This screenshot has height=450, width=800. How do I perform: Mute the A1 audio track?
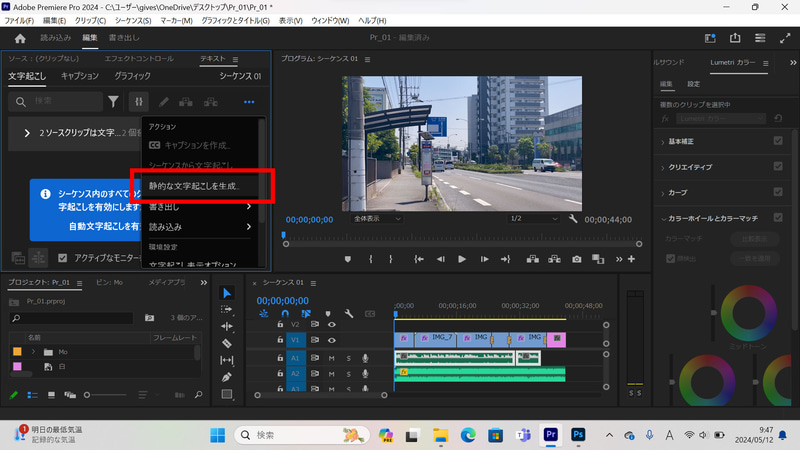[x=331, y=358]
